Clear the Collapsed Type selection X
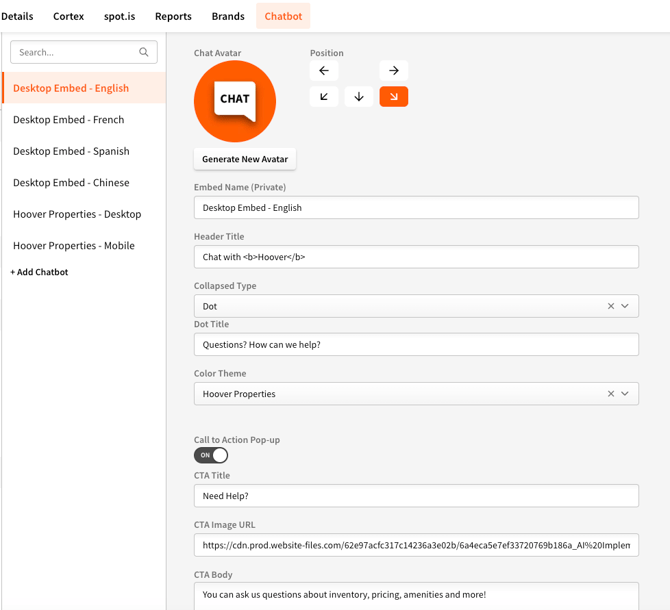The height and width of the screenshot is (610, 670). click(x=611, y=306)
